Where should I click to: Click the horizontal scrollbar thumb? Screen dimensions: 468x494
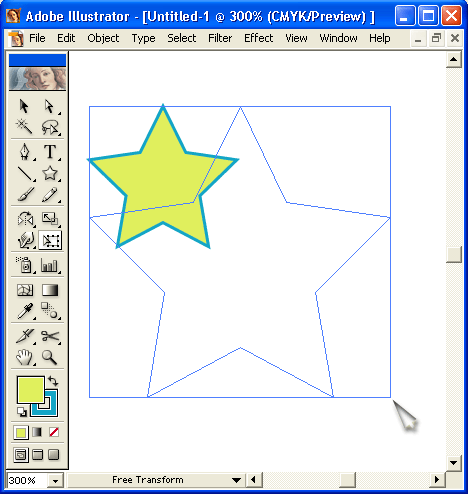click(x=347, y=480)
